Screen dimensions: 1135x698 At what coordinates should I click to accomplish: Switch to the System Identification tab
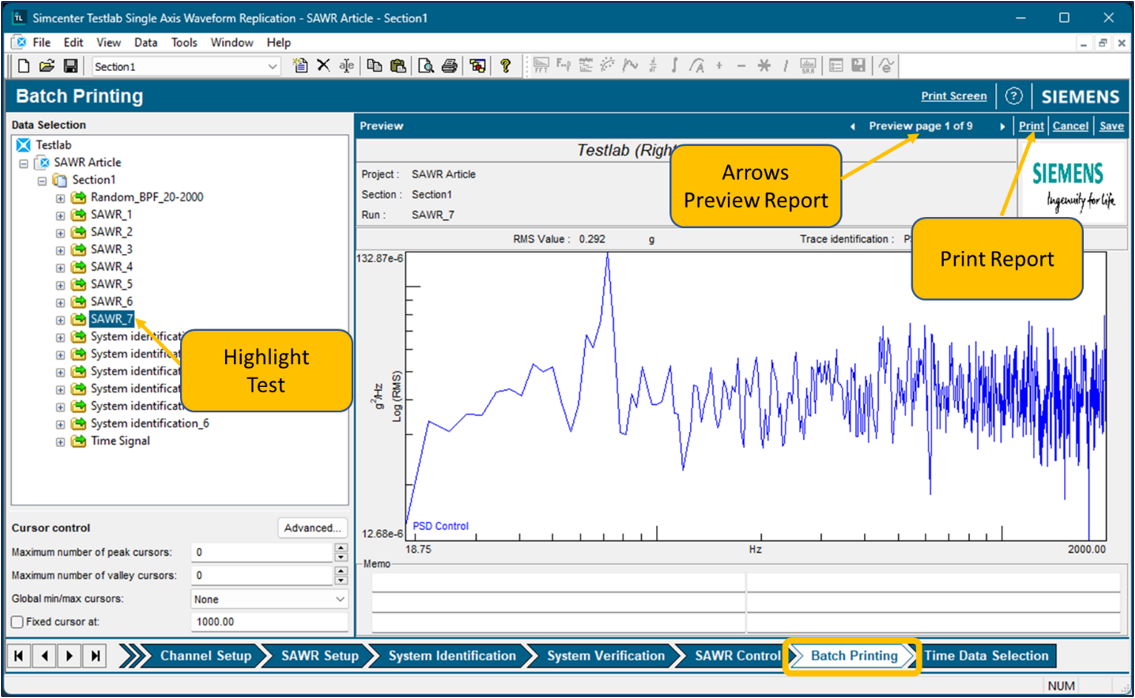click(x=452, y=656)
